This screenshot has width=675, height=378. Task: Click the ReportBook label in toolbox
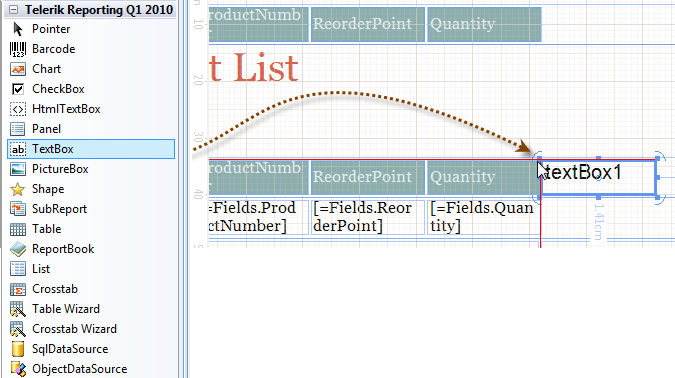coord(63,249)
